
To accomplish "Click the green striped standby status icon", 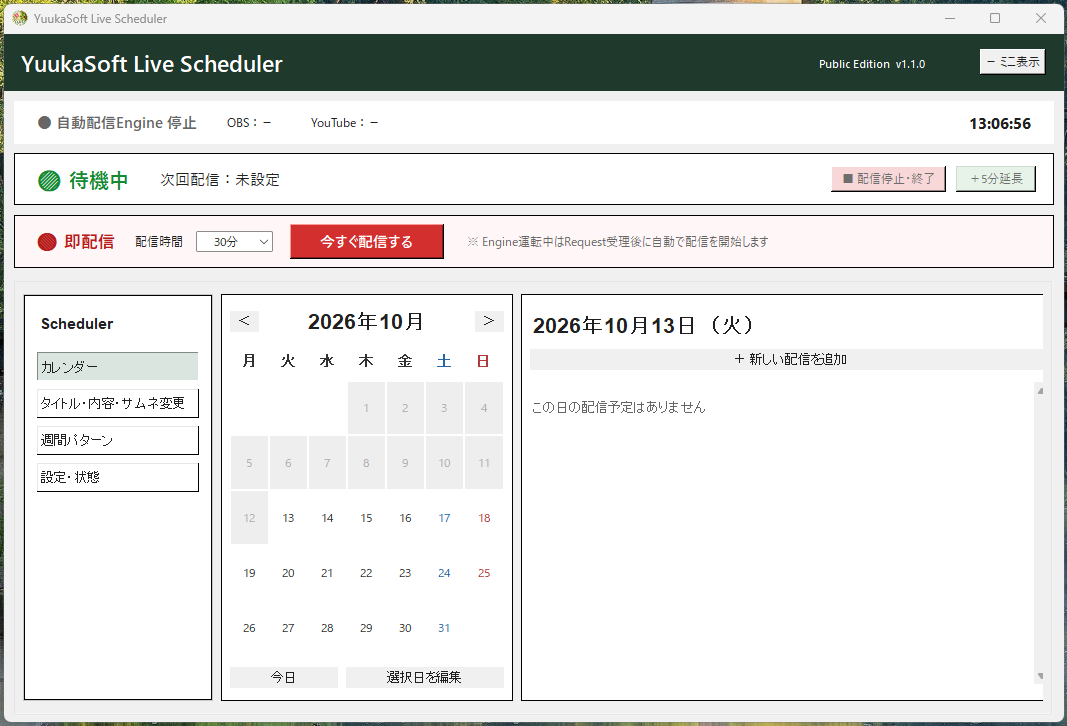I will click(49, 180).
